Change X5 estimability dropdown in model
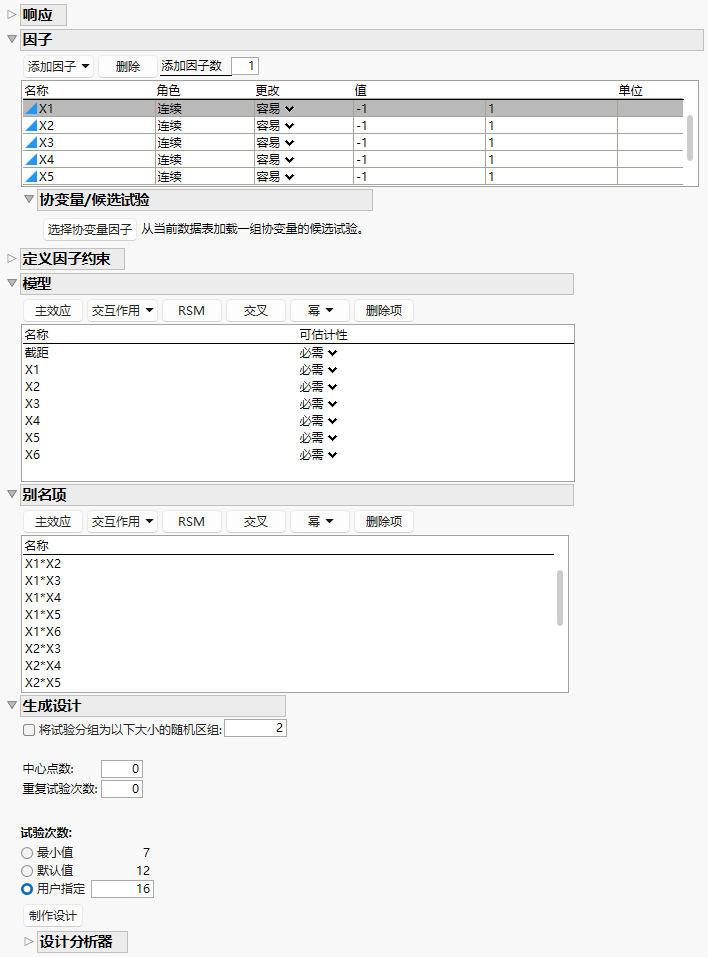708x957 pixels. pos(318,438)
